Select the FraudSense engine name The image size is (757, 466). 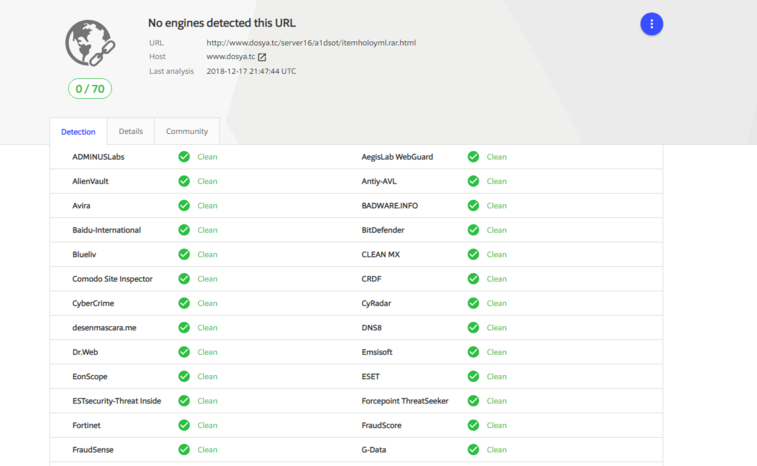(x=93, y=449)
